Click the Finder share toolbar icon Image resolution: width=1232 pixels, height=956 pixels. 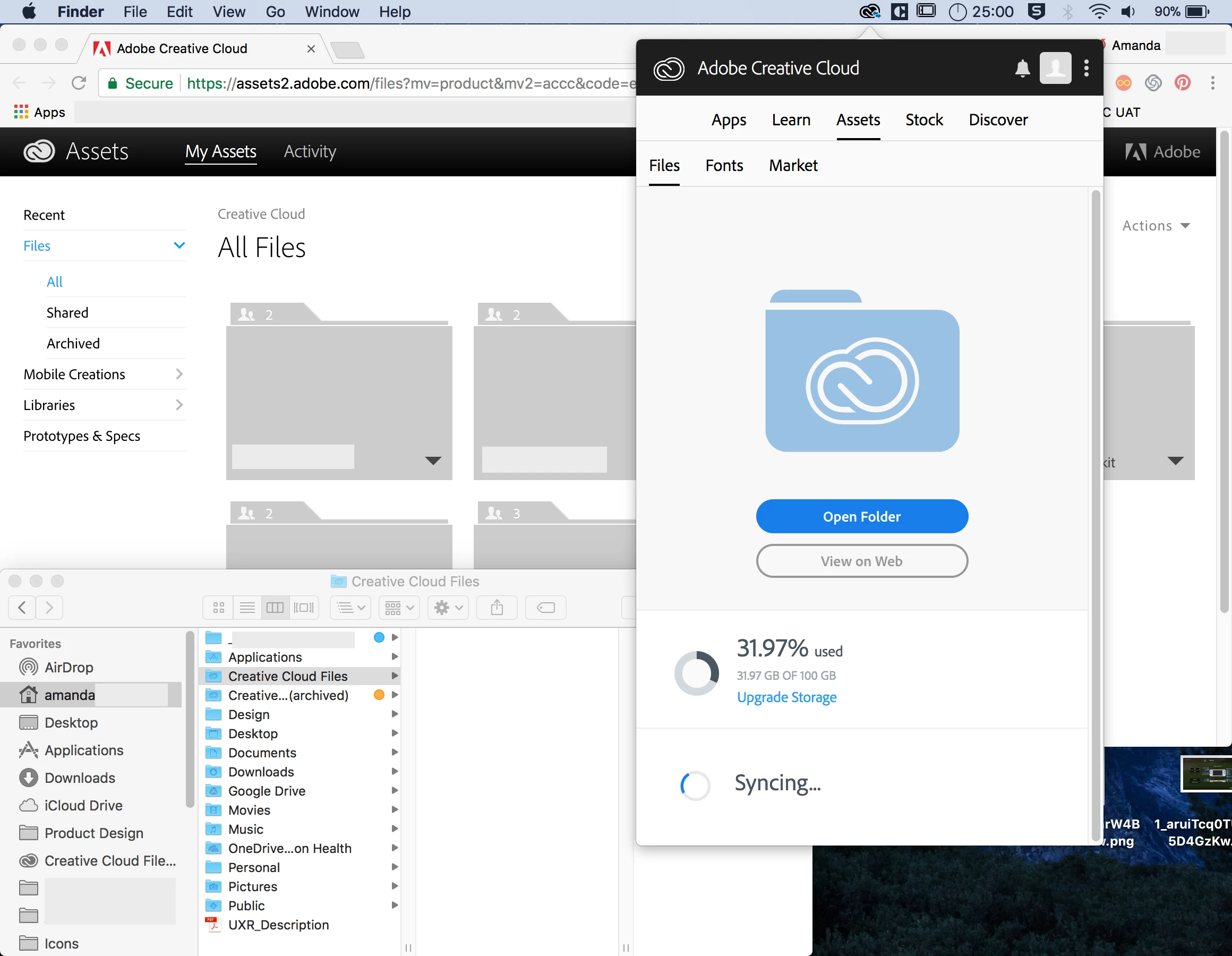coord(497,607)
